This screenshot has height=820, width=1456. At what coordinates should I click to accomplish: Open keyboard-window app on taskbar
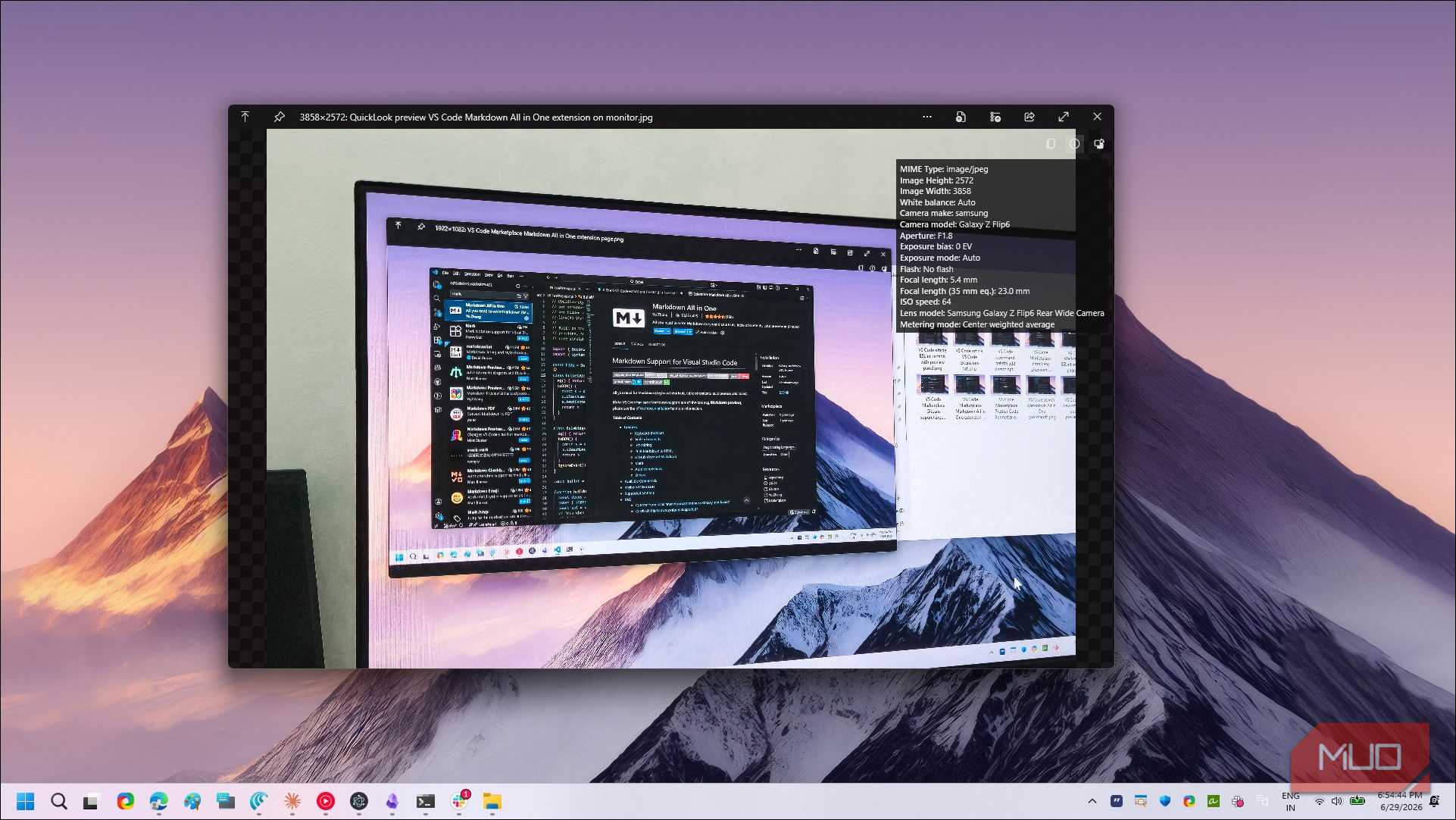point(225,801)
